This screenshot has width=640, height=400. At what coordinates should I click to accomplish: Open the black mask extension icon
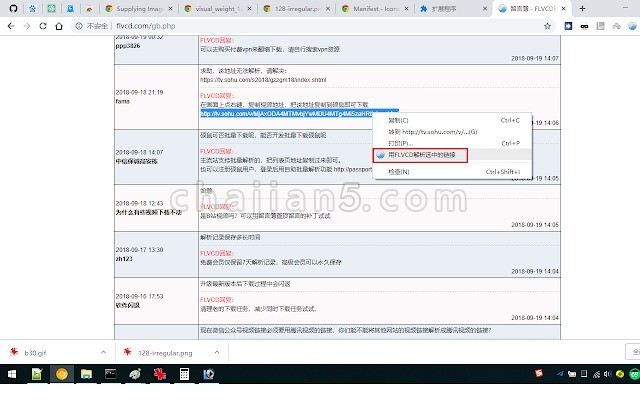(x=584, y=26)
